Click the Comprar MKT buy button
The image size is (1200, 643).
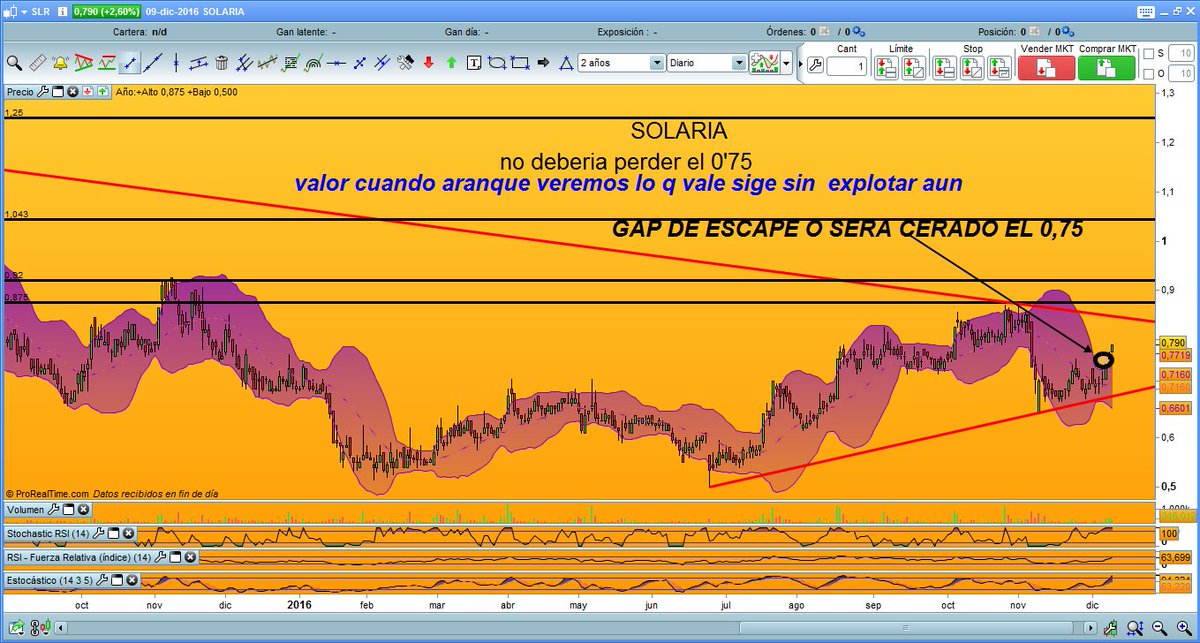[x=1106, y=67]
